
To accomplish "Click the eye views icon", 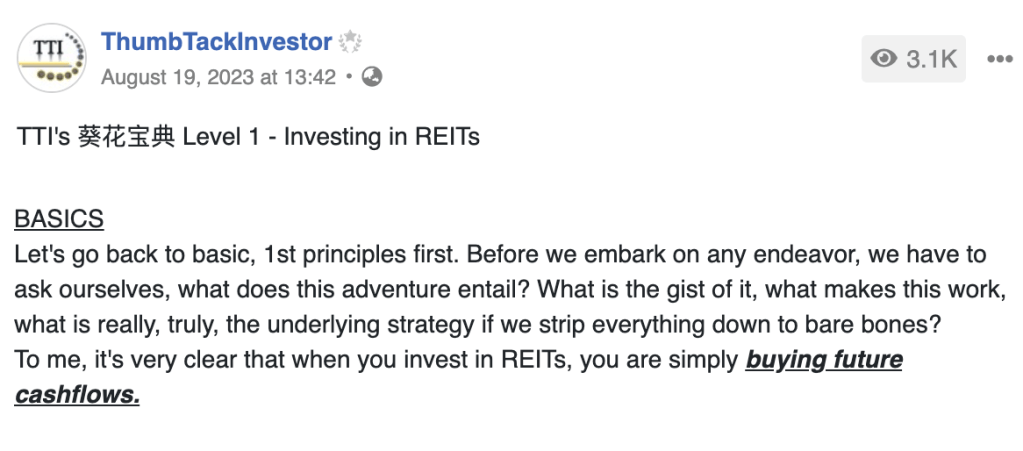I will coord(884,59).
